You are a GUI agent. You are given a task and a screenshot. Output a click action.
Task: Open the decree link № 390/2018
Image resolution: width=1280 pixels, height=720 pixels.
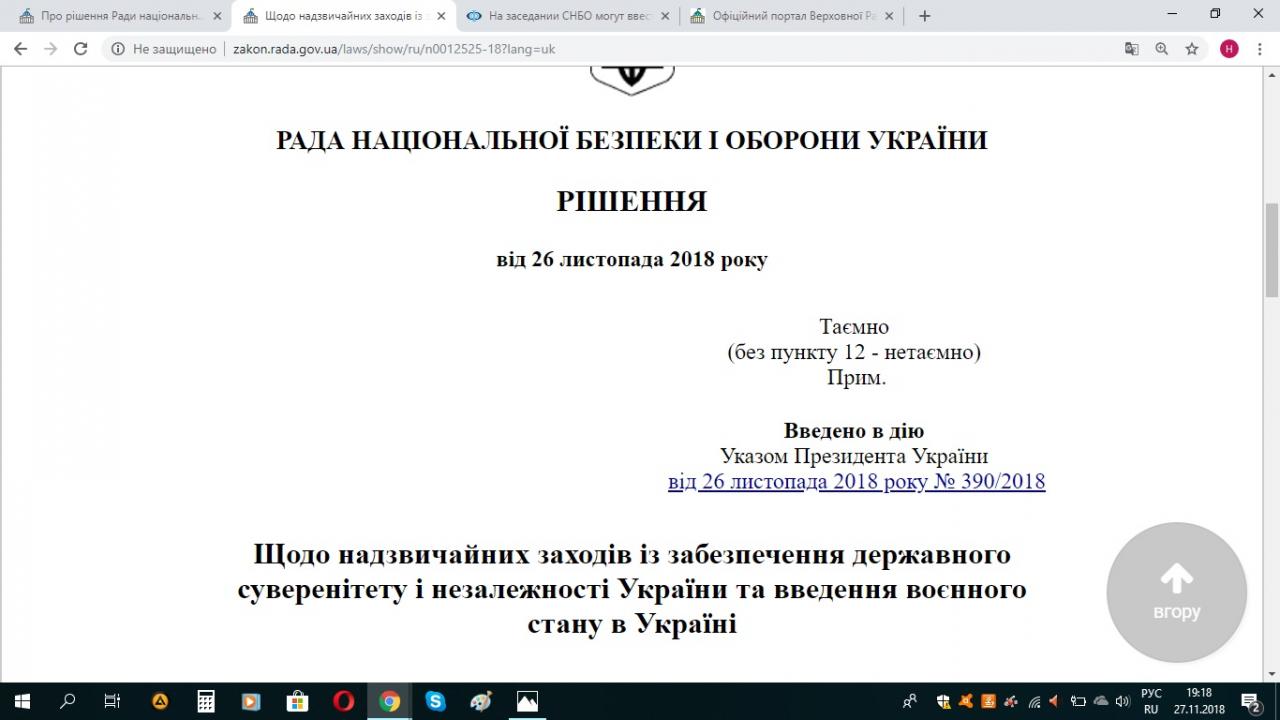(856, 482)
